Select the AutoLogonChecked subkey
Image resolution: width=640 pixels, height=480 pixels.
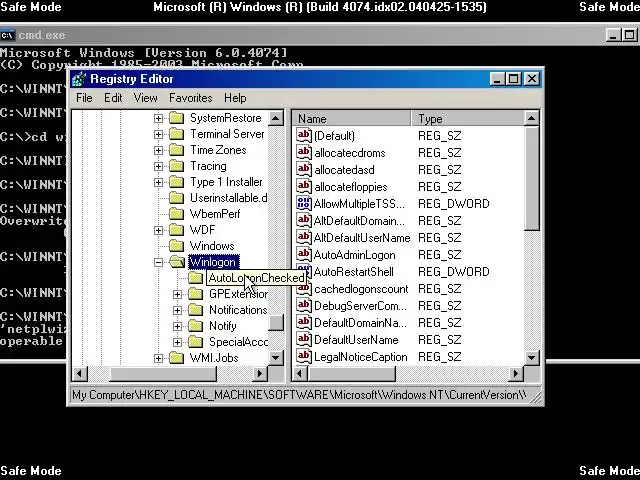pyautogui.click(x=256, y=278)
